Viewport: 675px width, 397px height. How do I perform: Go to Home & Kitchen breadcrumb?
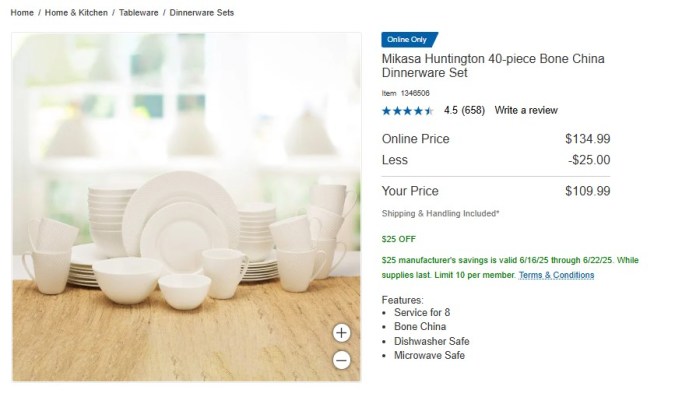coord(76,12)
